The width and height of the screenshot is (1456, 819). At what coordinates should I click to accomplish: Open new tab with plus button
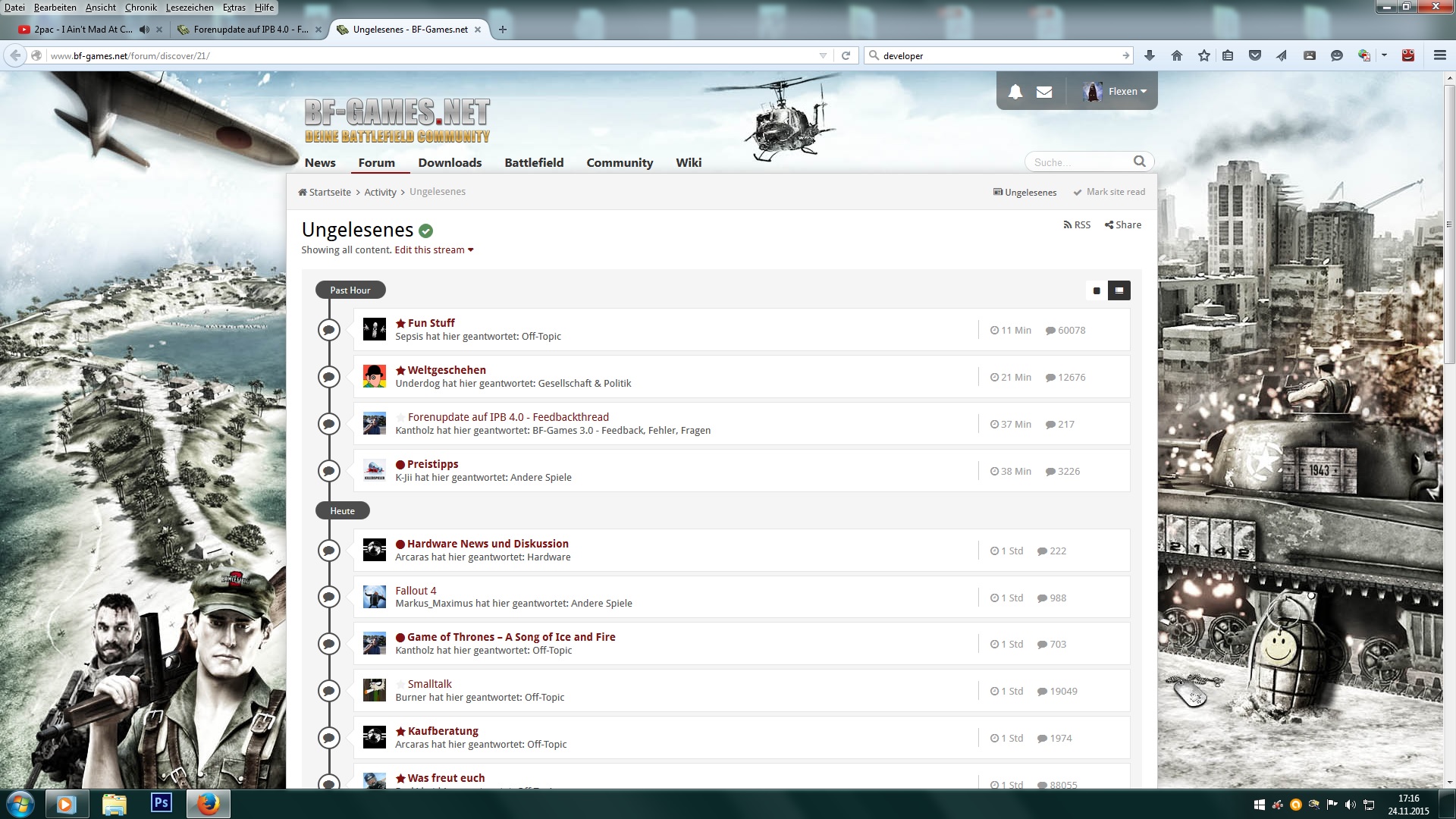point(502,30)
